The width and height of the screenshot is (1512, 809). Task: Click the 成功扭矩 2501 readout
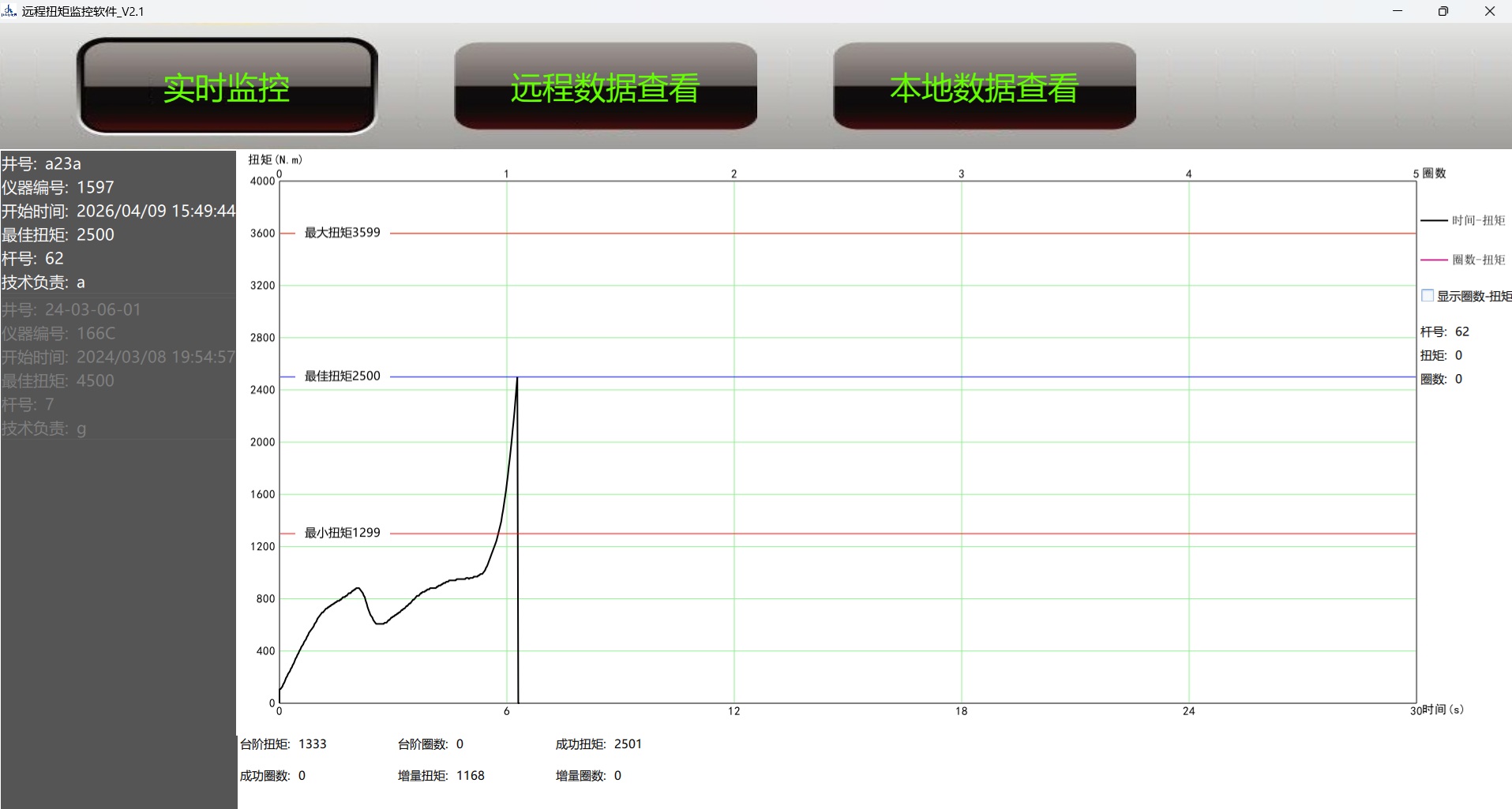[598, 744]
